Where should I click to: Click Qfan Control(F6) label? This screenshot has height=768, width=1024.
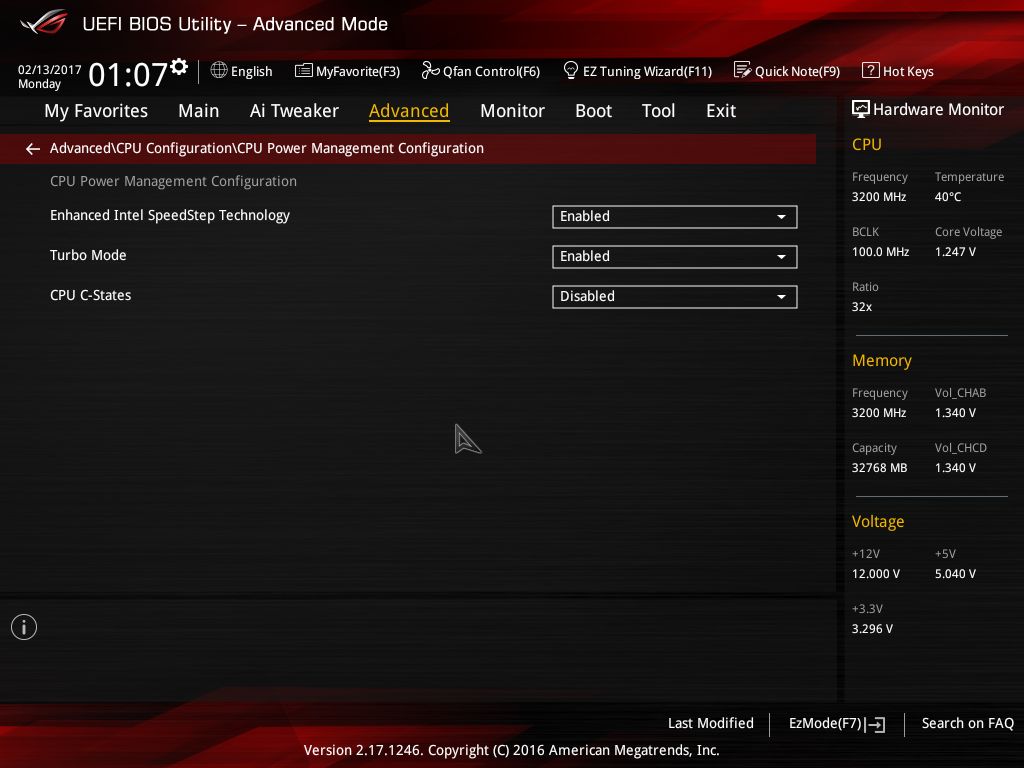tap(492, 71)
